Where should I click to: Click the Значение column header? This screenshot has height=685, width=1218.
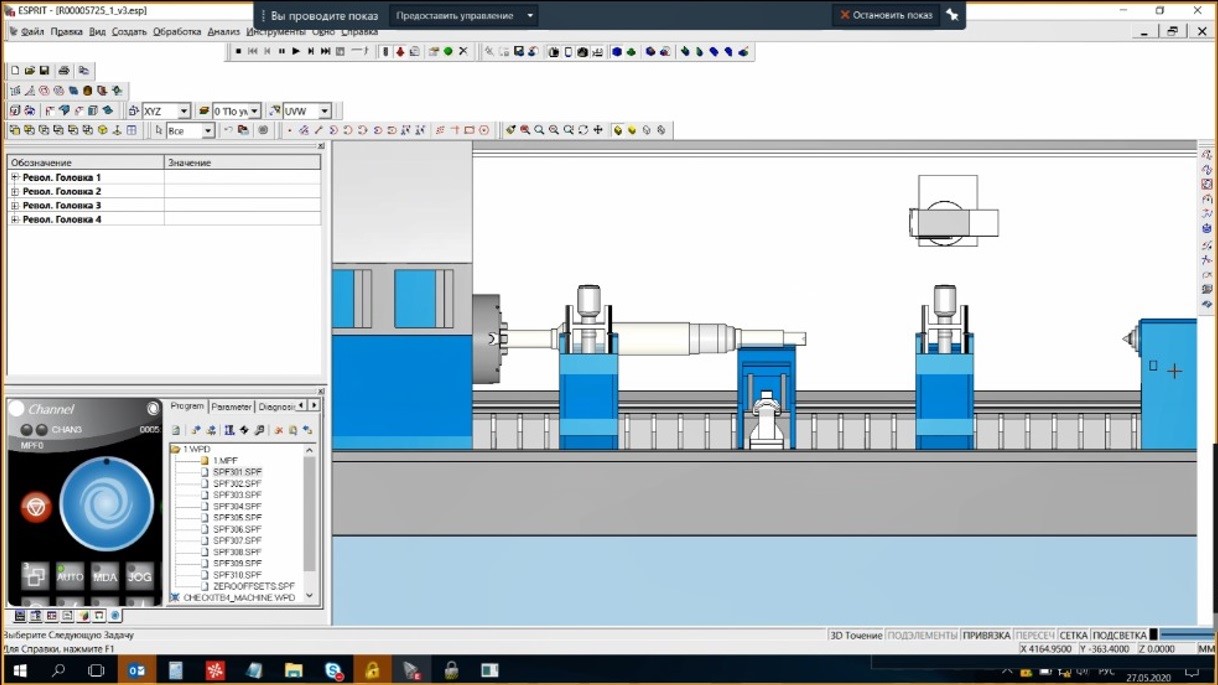point(243,162)
